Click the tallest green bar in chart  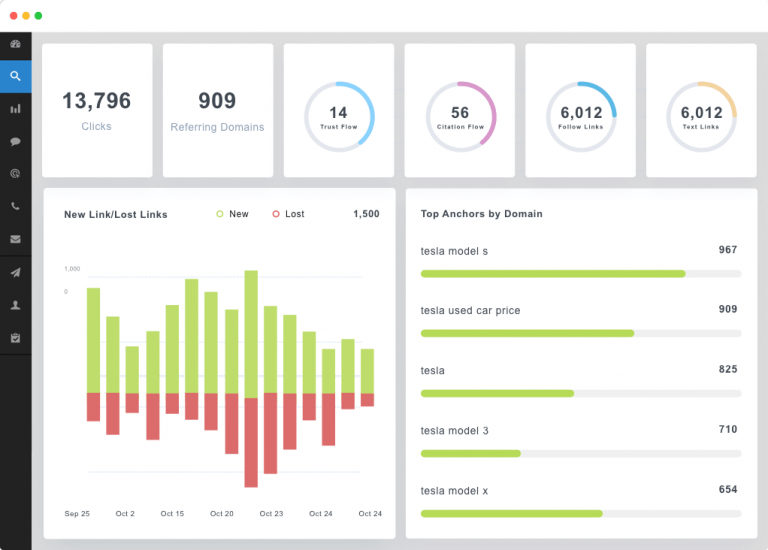tap(251, 334)
